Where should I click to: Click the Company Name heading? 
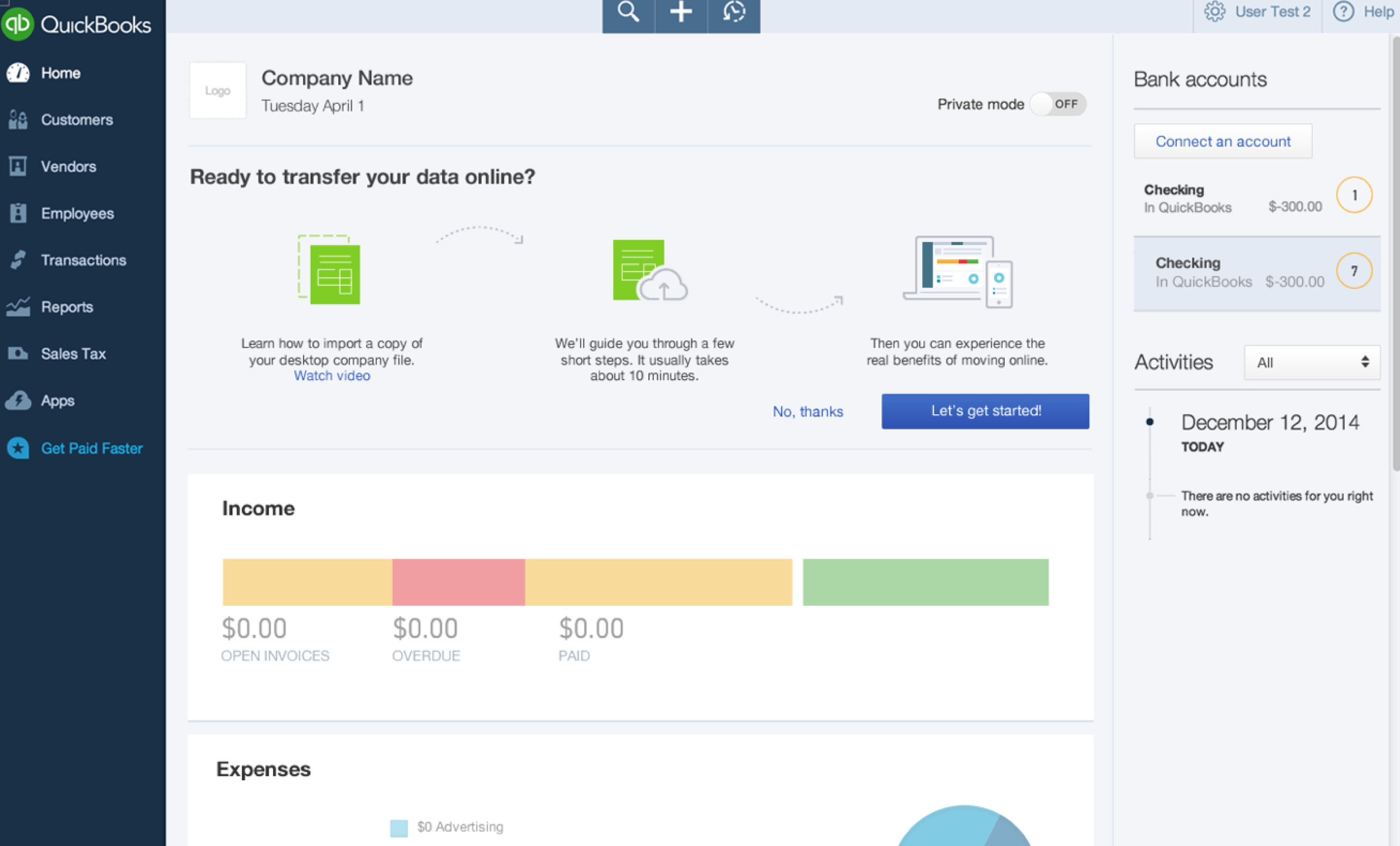[x=337, y=78]
